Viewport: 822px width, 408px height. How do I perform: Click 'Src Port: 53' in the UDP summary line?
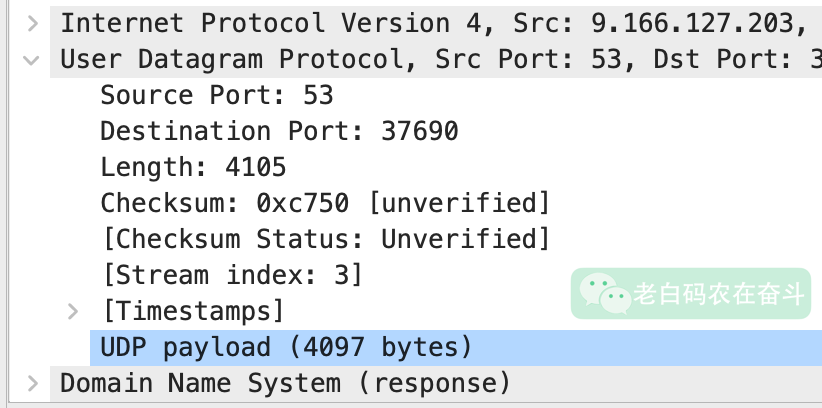click(530, 60)
